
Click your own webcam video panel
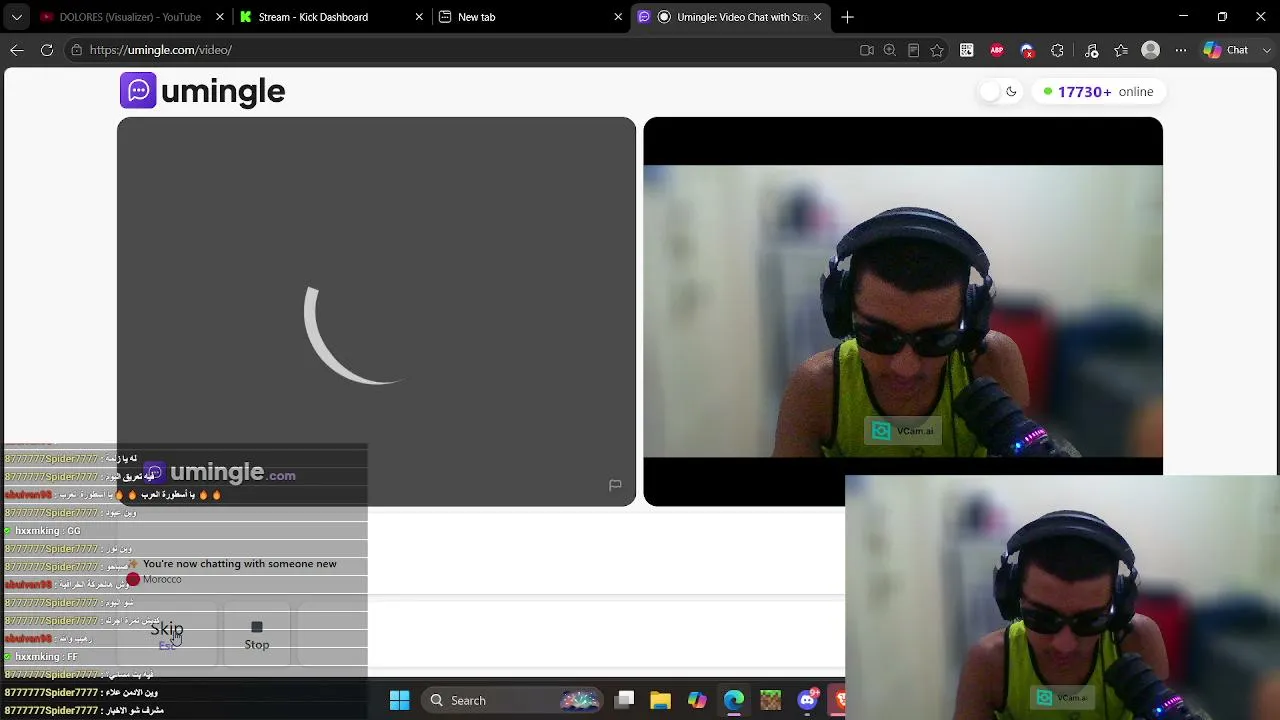903,312
